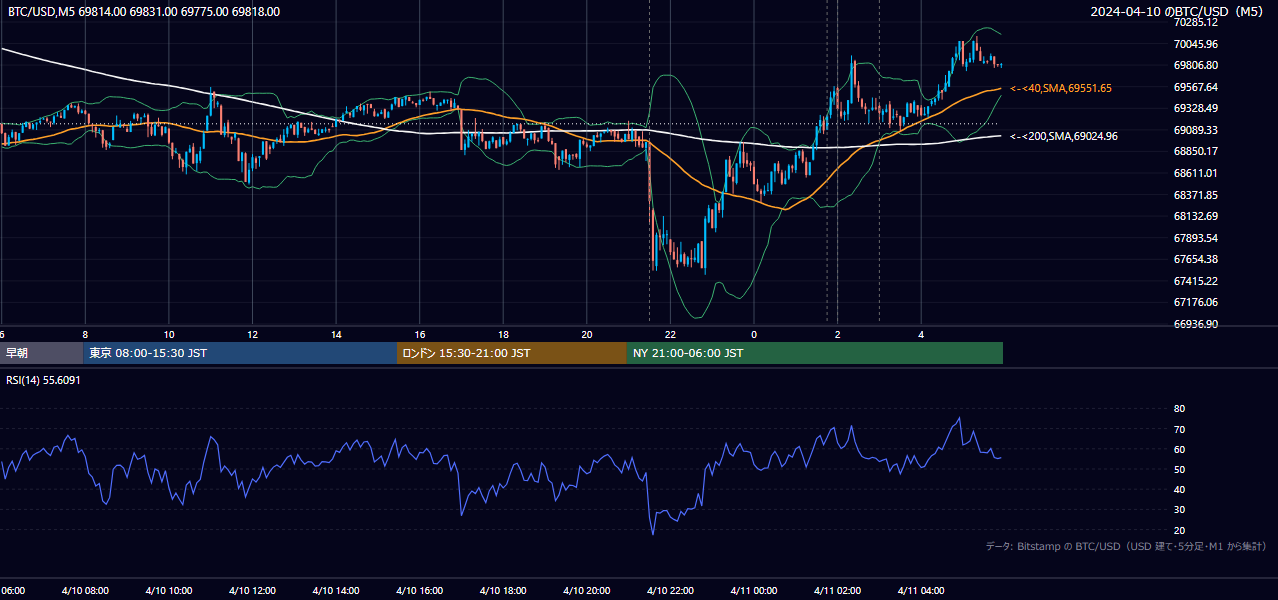The width and height of the screenshot is (1278, 600).
Task: Click price axis value 66936.90
Action: [1195, 324]
